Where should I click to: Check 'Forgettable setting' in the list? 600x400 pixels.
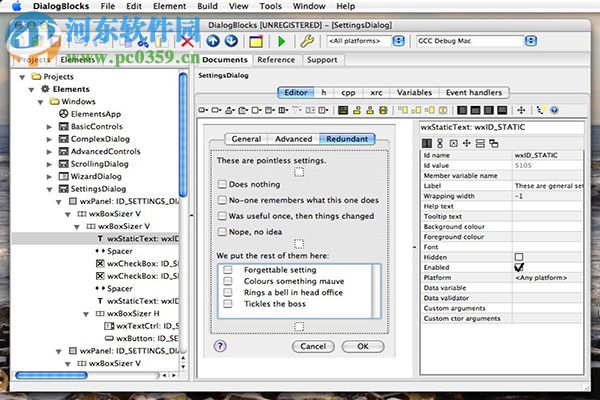point(228,270)
